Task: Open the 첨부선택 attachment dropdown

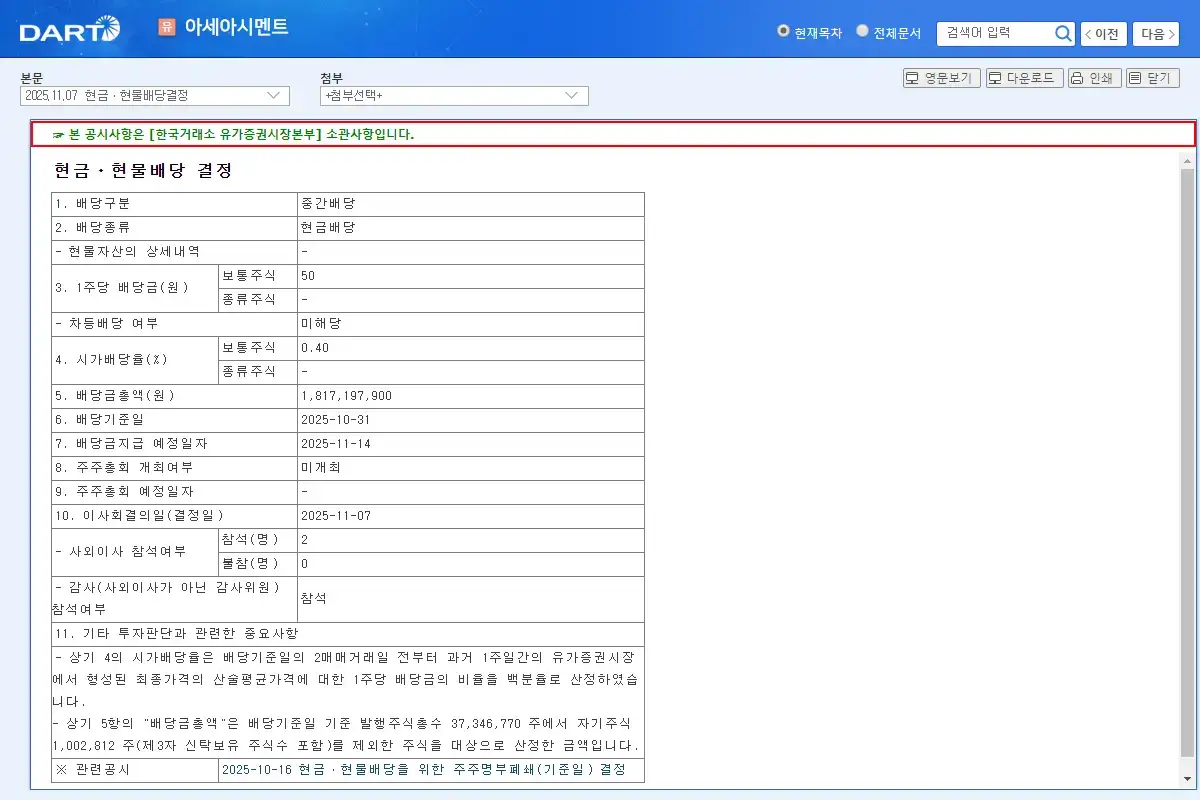Action: [454, 96]
